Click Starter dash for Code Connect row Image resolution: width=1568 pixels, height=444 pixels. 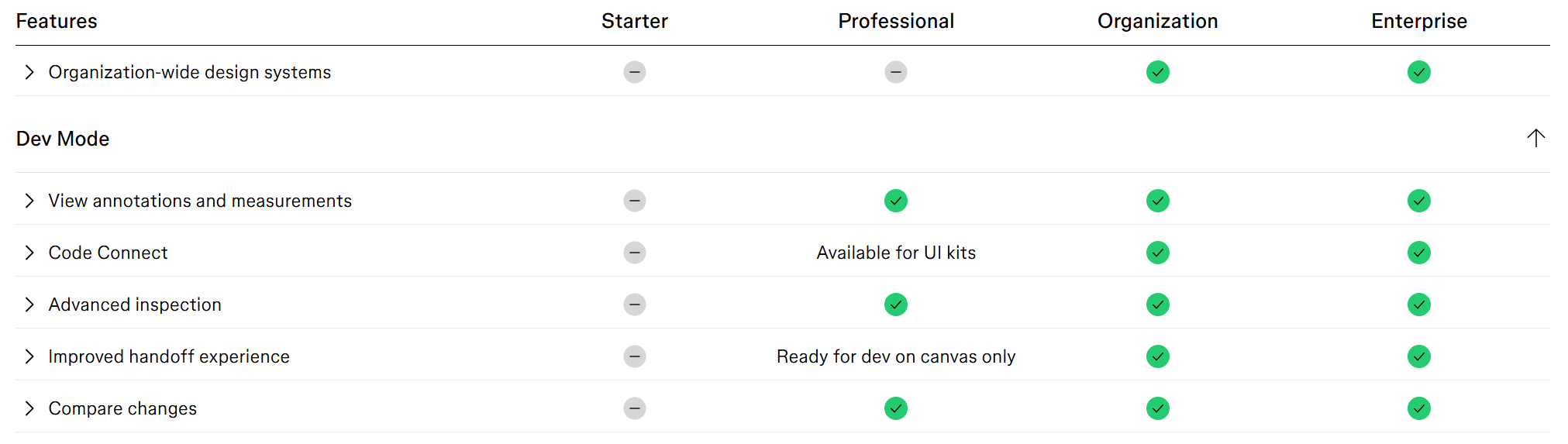tap(634, 253)
